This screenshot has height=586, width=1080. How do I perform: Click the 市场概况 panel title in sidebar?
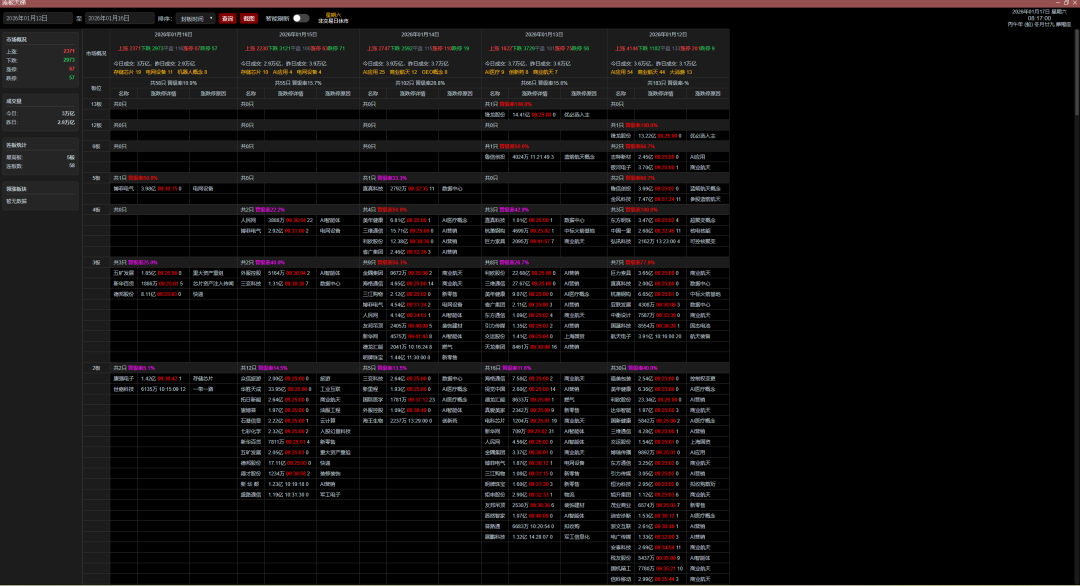[x=17, y=39]
